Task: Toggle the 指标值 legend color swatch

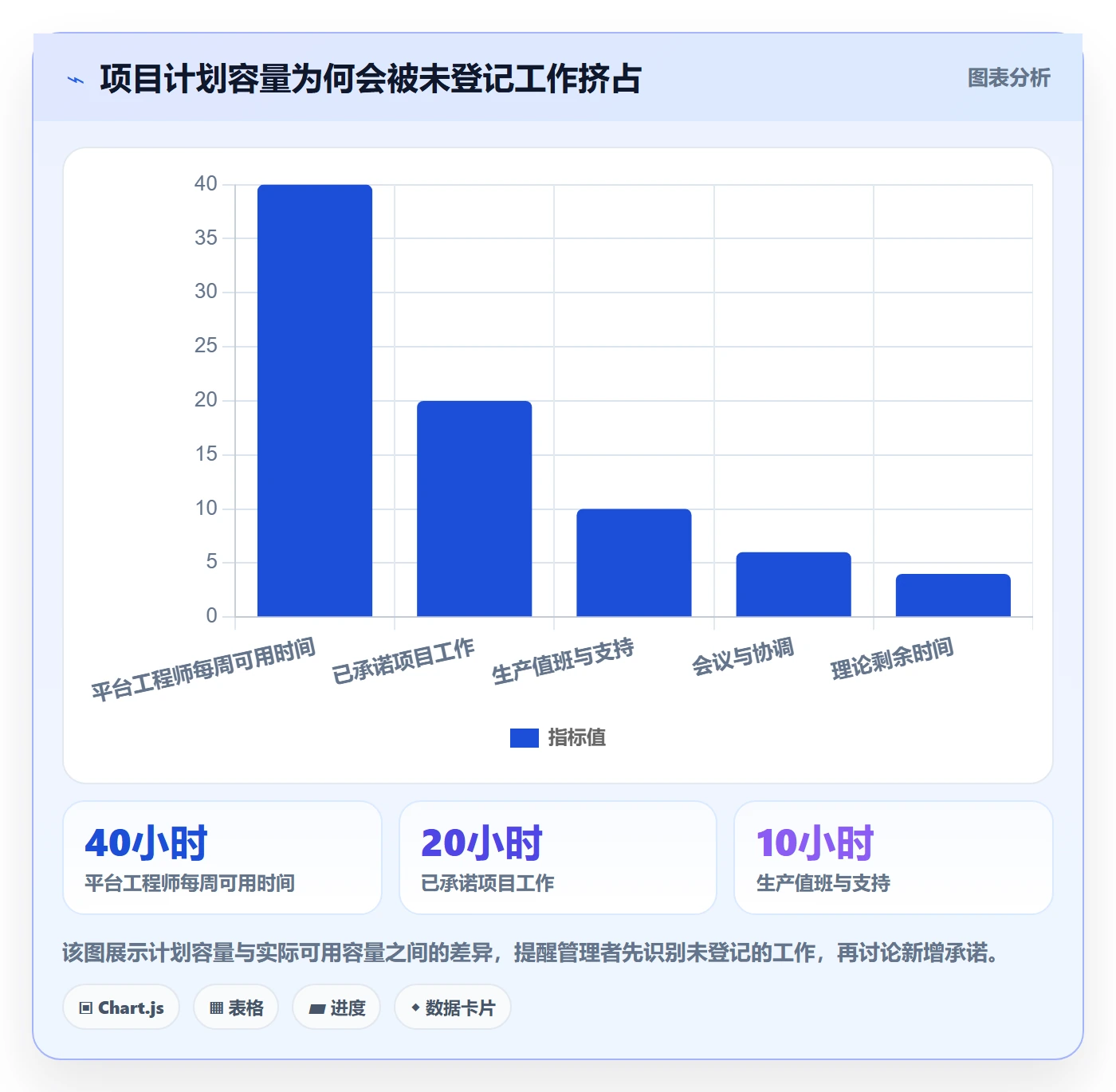Action: (524, 738)
